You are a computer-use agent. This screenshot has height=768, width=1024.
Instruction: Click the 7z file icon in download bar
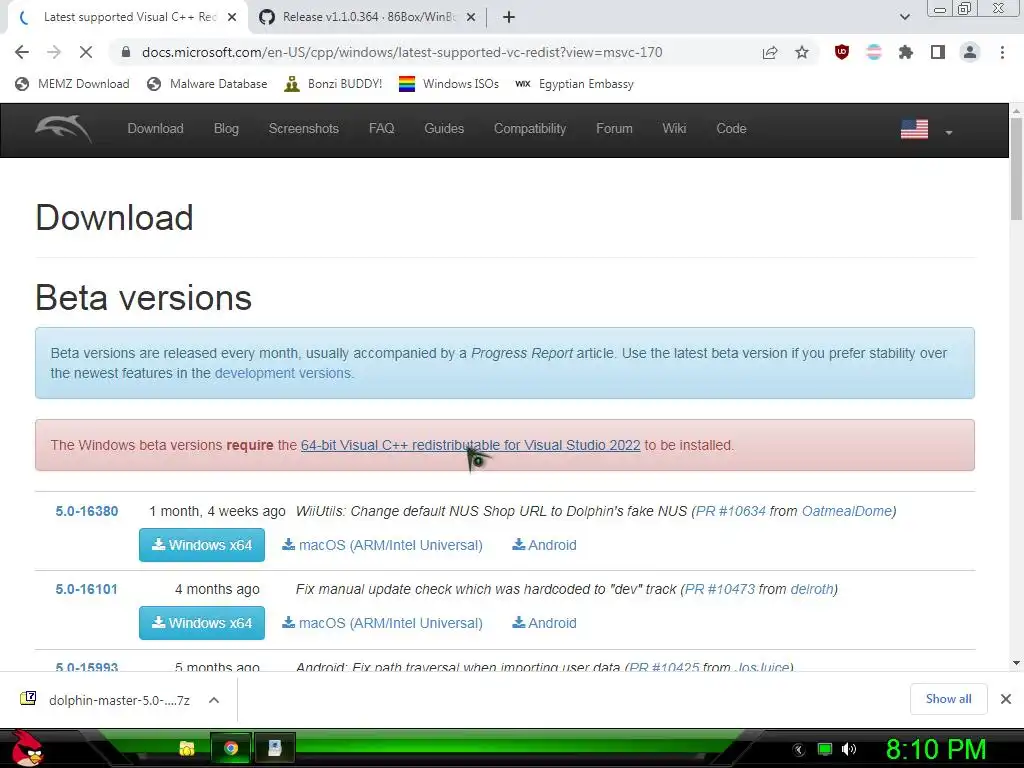tap(28, 699)
